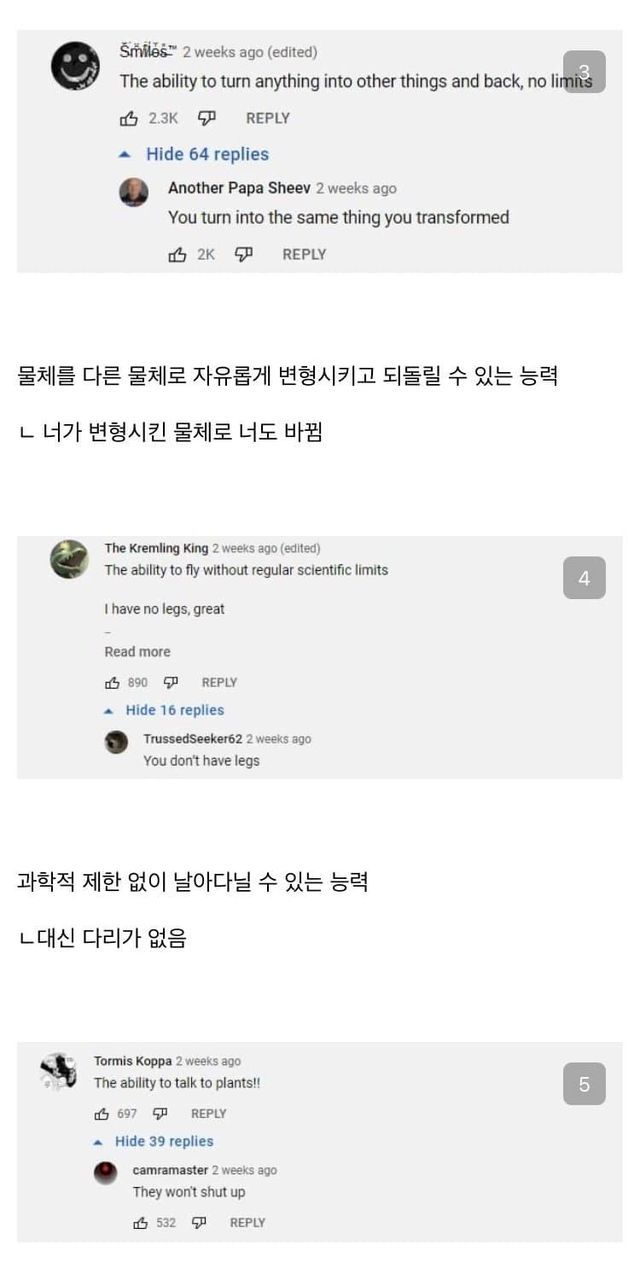Open Smiles smiley-face profile avatar
The image size is (640, 1280).
point(76,68)
